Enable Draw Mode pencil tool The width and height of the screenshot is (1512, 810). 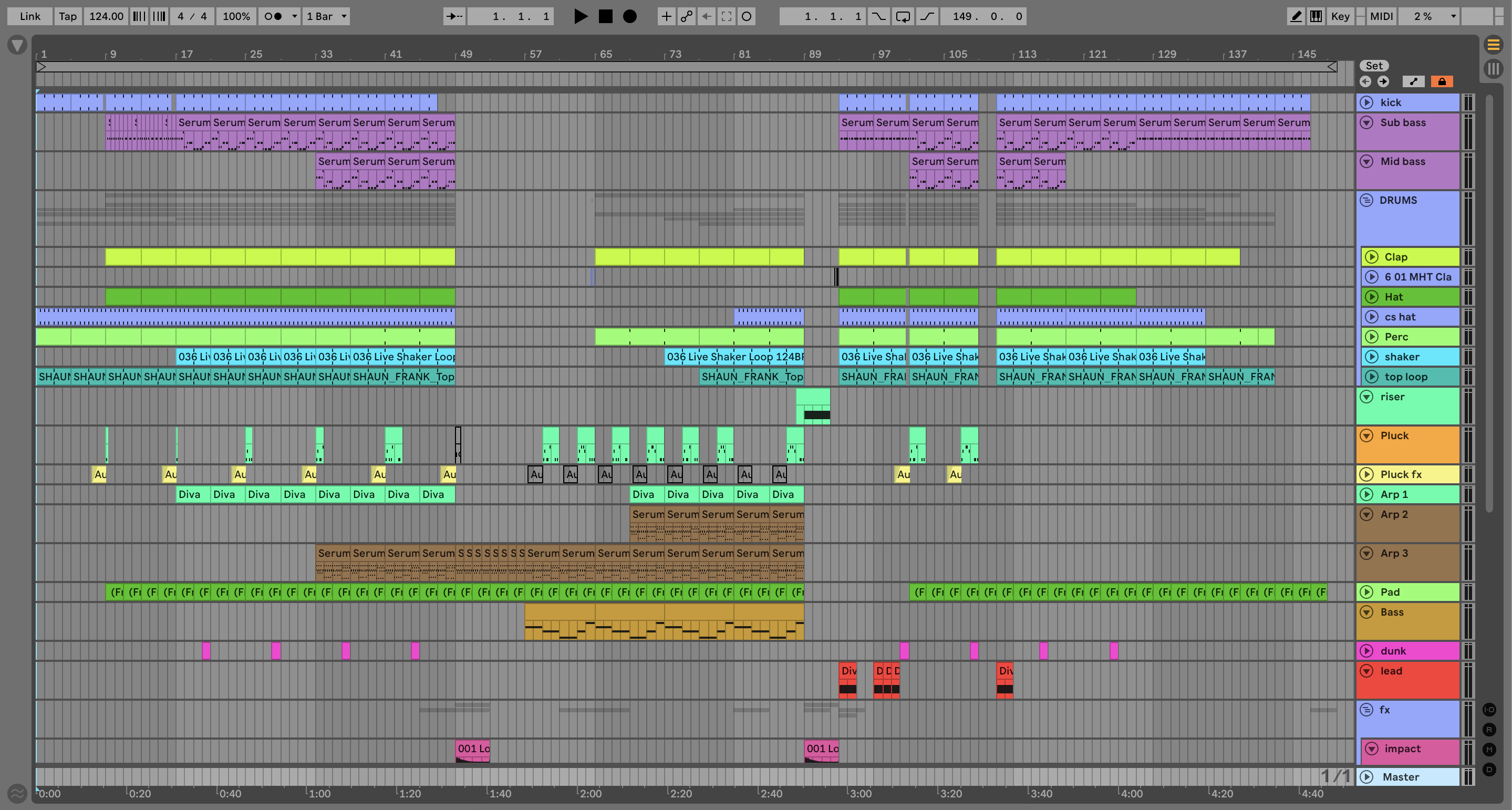(1296, 16)
